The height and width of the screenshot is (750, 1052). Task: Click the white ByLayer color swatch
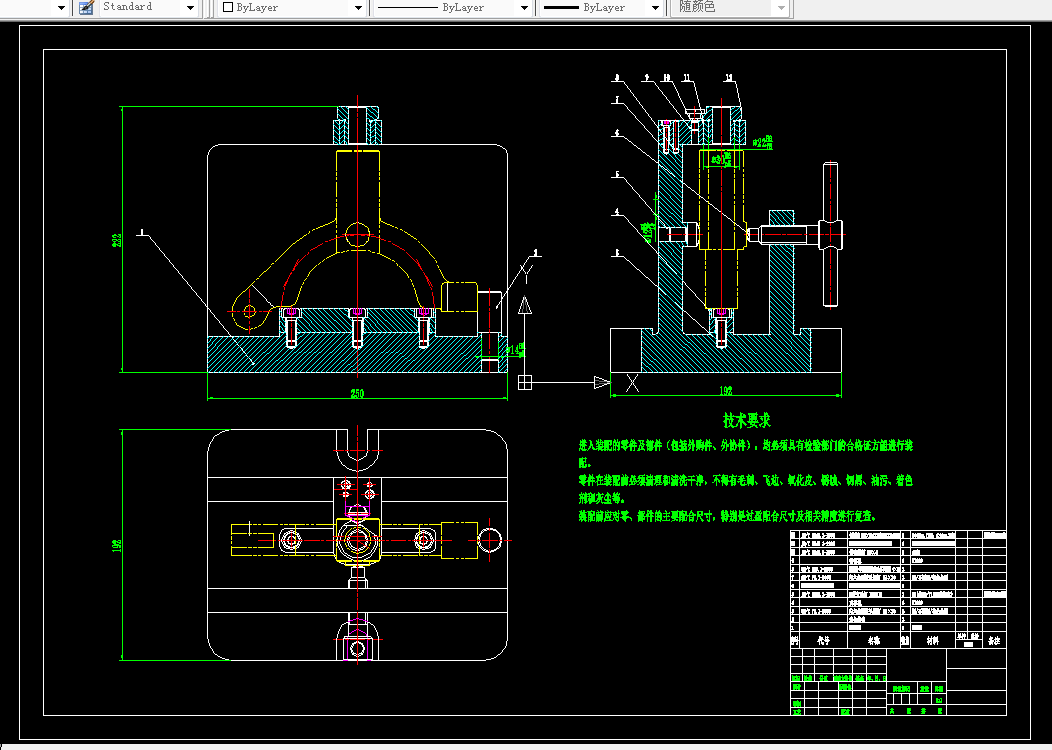(228, 7)
